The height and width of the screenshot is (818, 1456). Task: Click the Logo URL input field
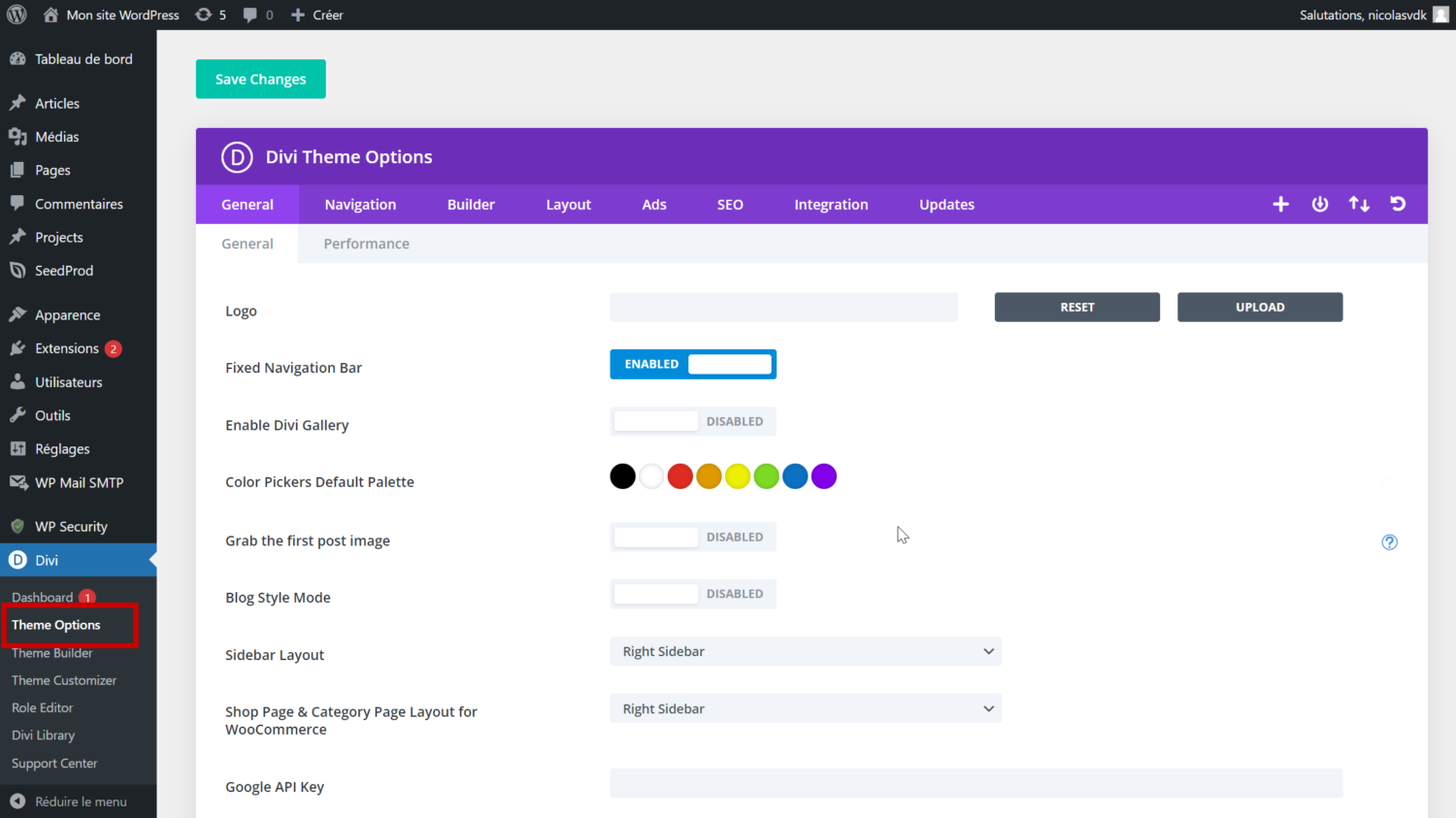click(784, 307)
